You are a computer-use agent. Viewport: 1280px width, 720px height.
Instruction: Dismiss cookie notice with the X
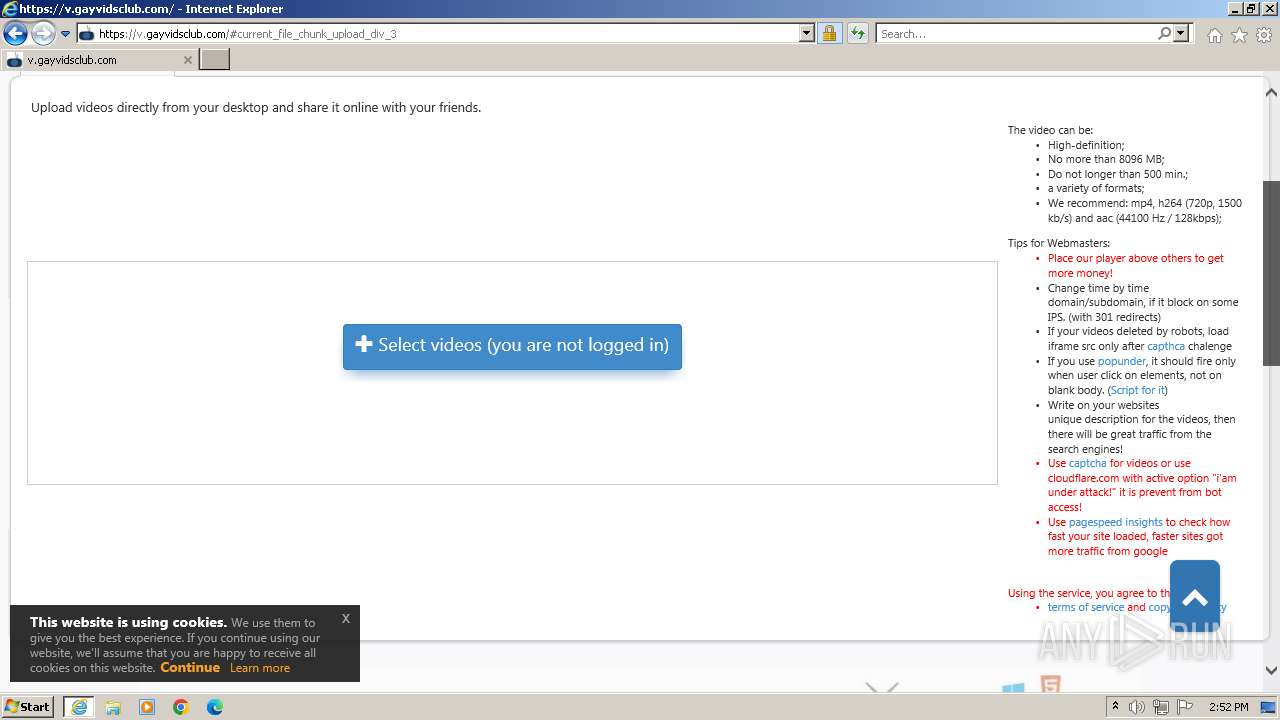pos(346,618)
